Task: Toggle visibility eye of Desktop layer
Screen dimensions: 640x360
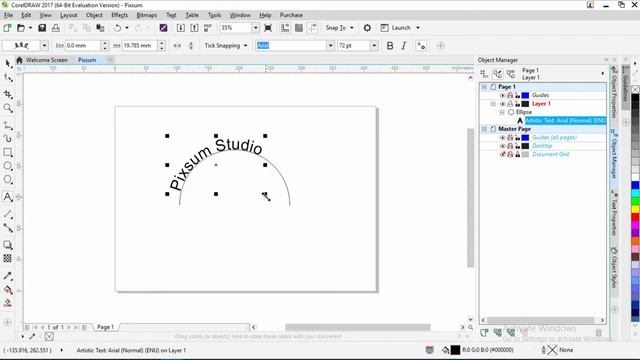Action: (x=502, y=146)
